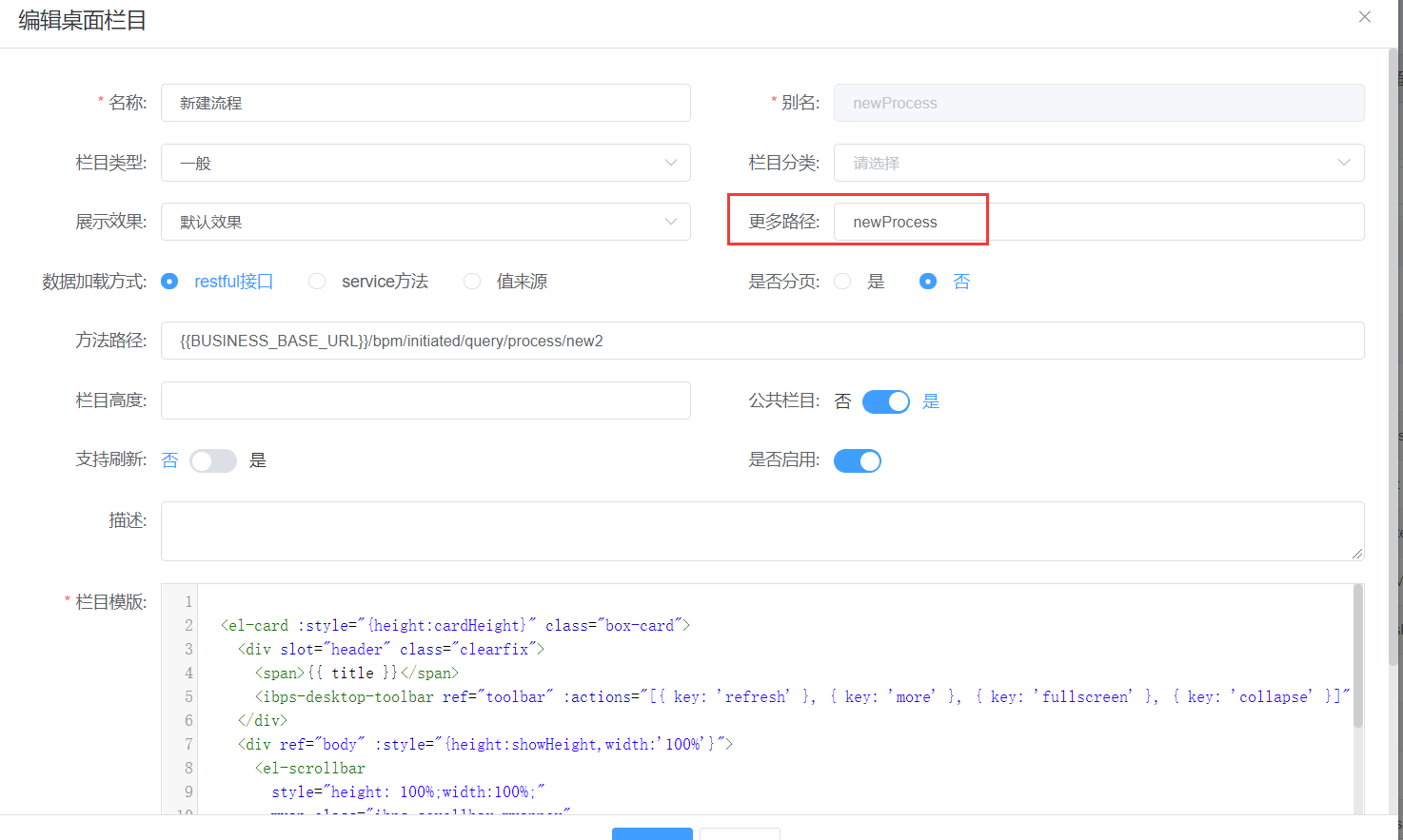Viewport: 1403px width, 840px height.
Task: Choose service方法 as data loading method
Action: pyautogui.click(x=318, y=282)
